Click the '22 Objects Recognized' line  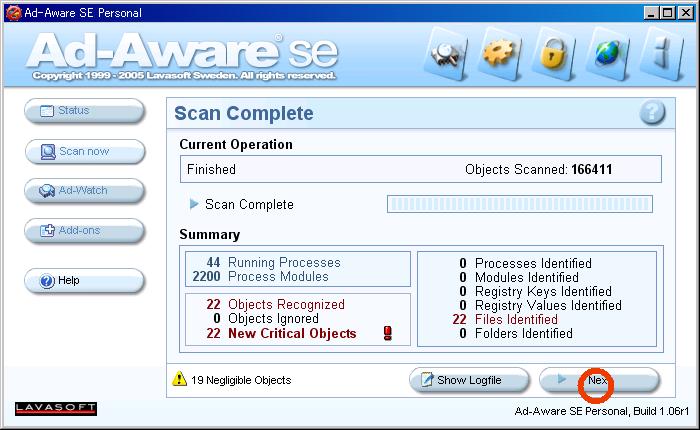pyautogui.click(x=275, y=305)
